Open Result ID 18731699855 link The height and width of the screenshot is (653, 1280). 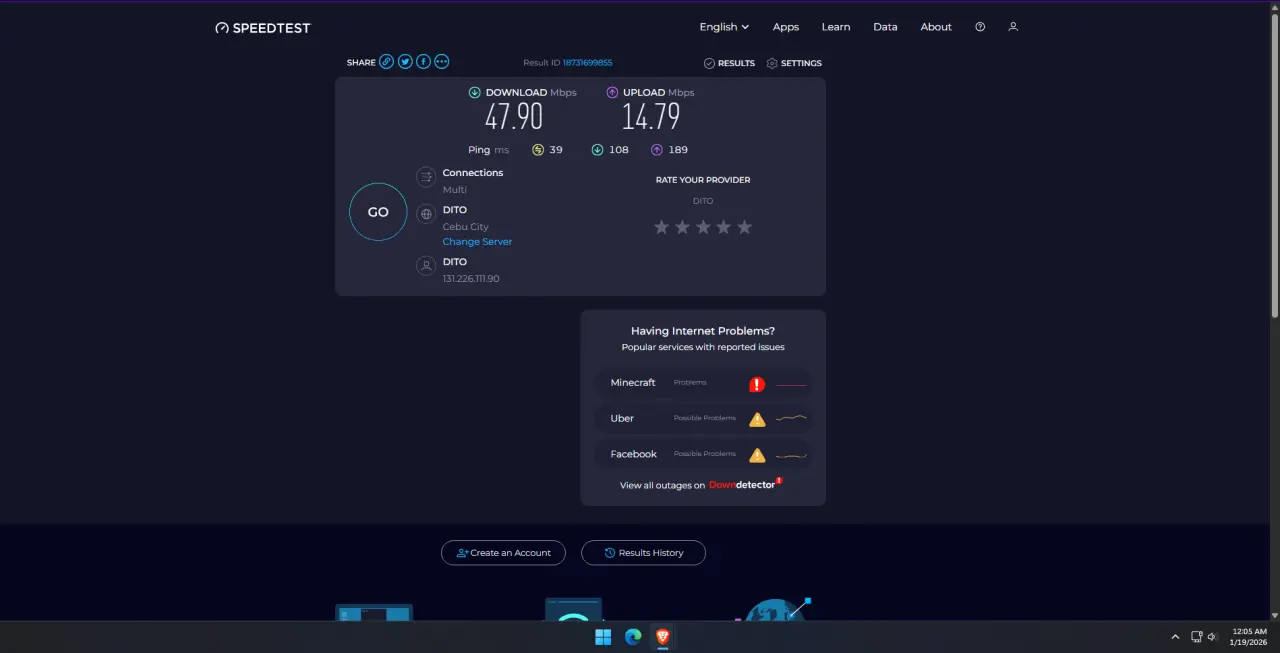pos(587,63)
